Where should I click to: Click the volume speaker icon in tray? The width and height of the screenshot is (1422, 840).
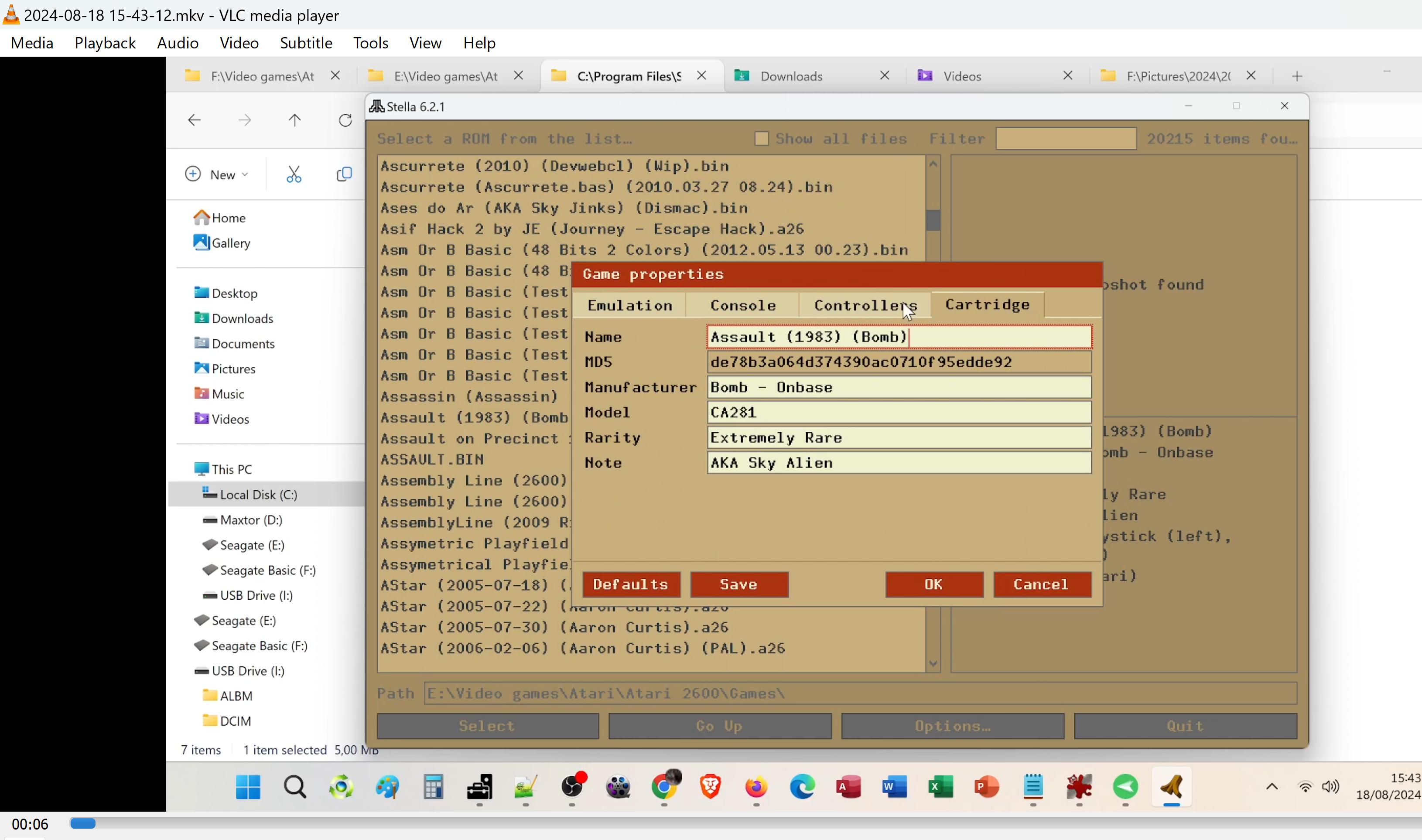point(1330,787)
